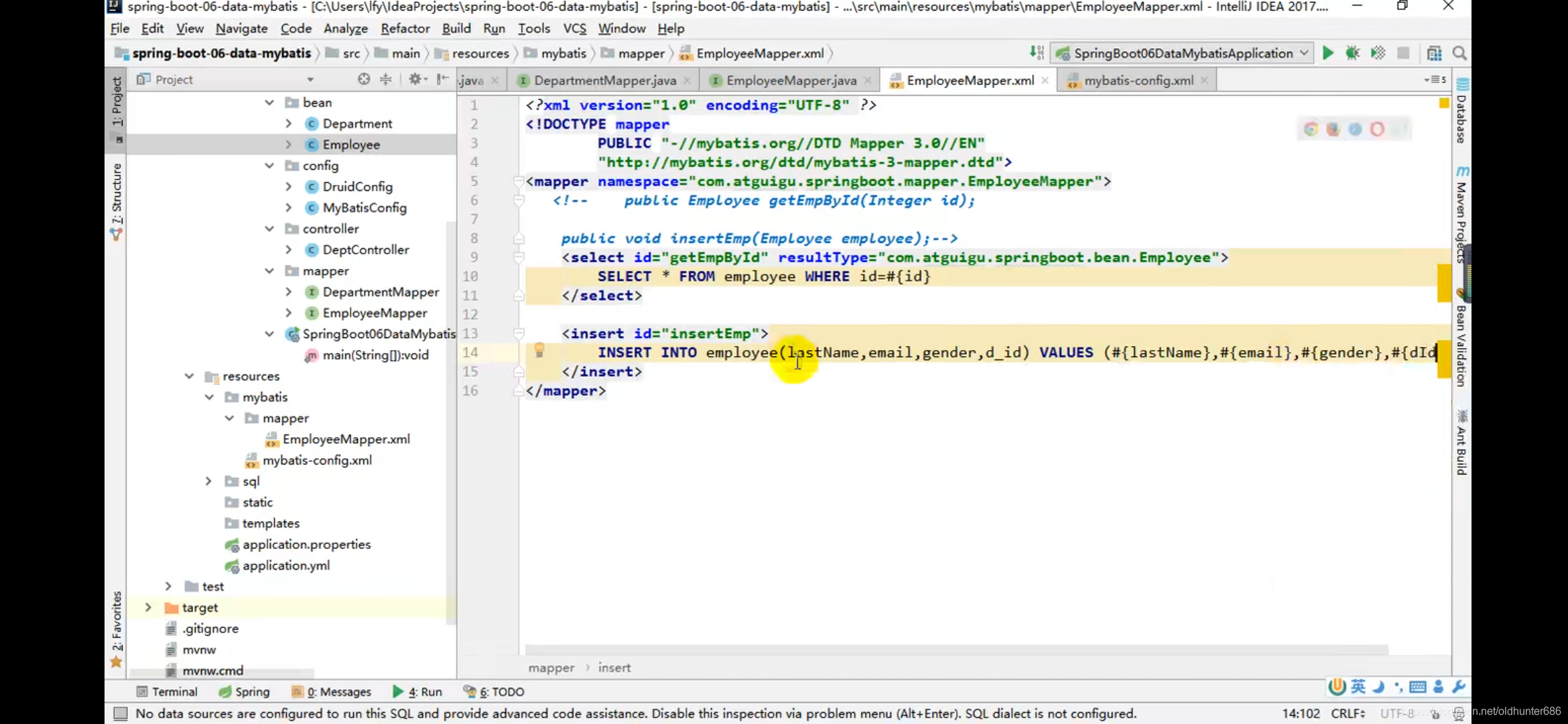Toggle the Project side tool window
The image size is (1568, 724).
(x=117, y=101)
